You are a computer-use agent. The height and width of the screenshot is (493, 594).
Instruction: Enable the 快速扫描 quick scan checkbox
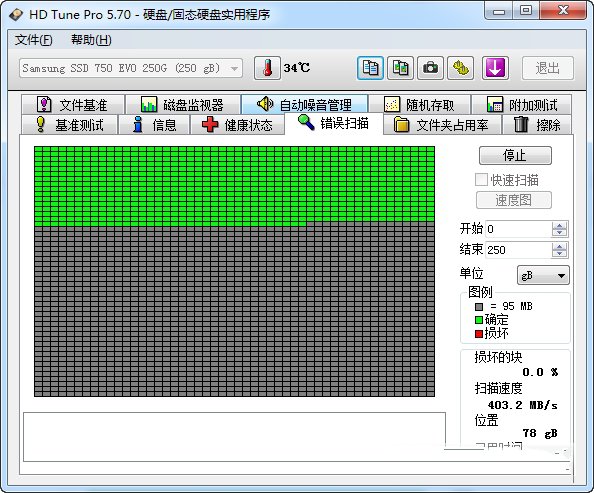tap(481, 180)
